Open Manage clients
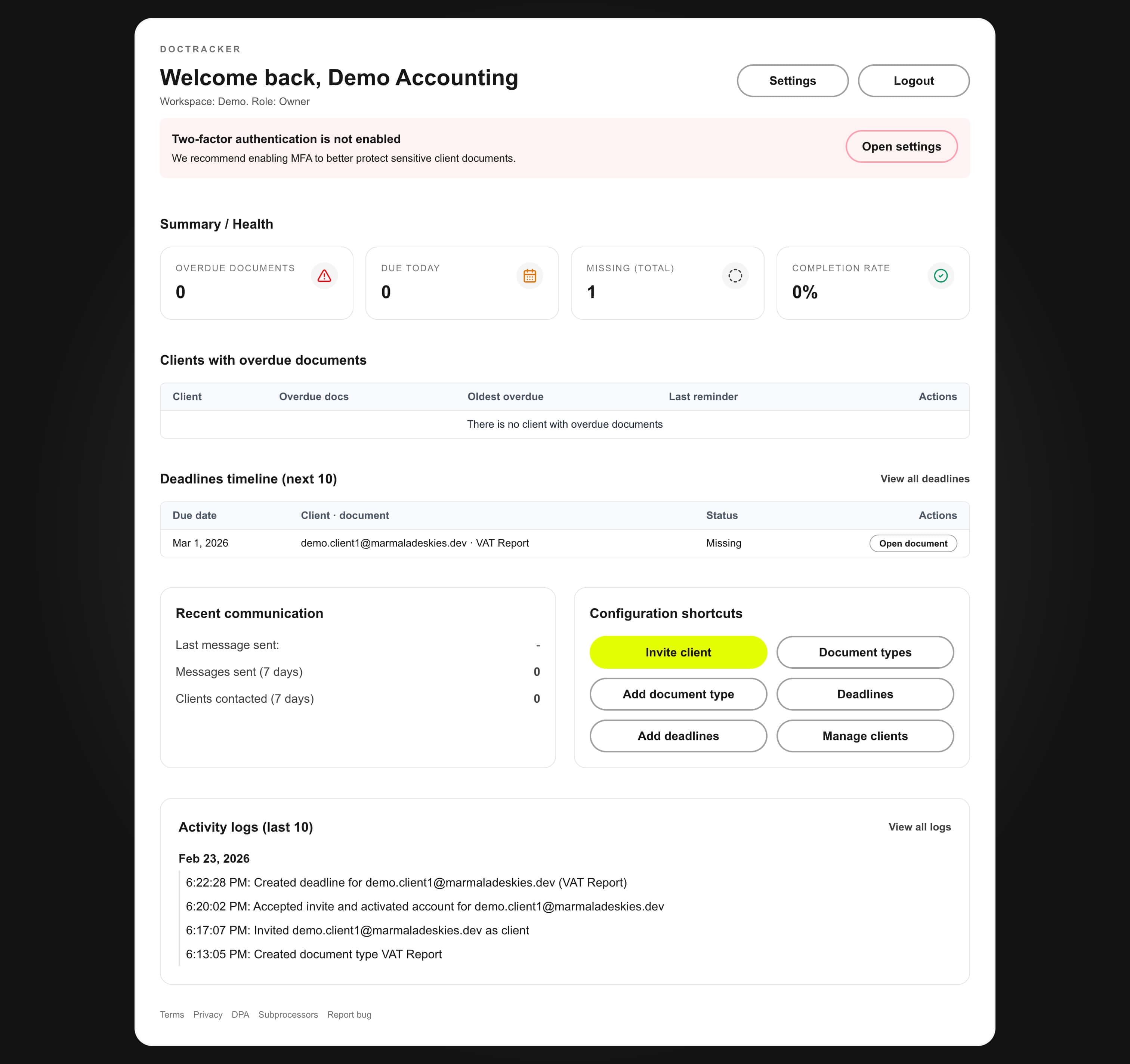The image size is (1130, 1064). pos(865,736)
